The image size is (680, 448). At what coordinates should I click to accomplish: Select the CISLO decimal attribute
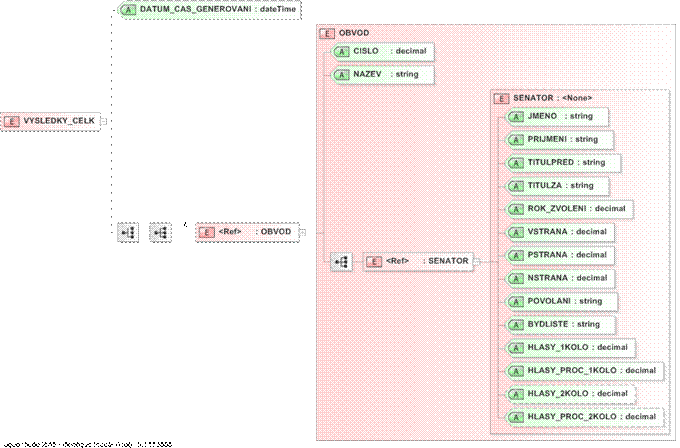[x=383, y=52]
